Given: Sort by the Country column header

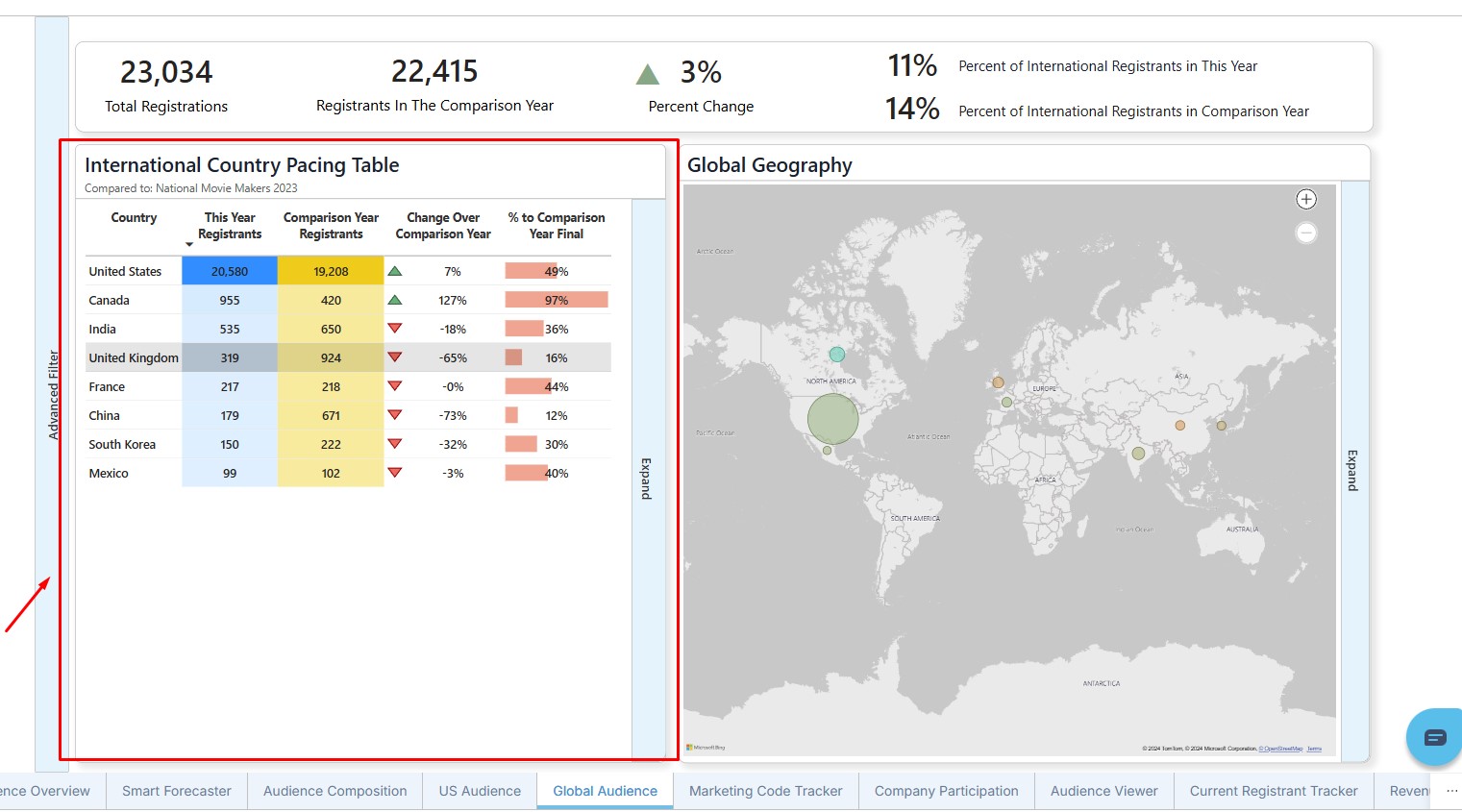Looking at the screenshot, I should pyautogui.click(x=134, y=218).
